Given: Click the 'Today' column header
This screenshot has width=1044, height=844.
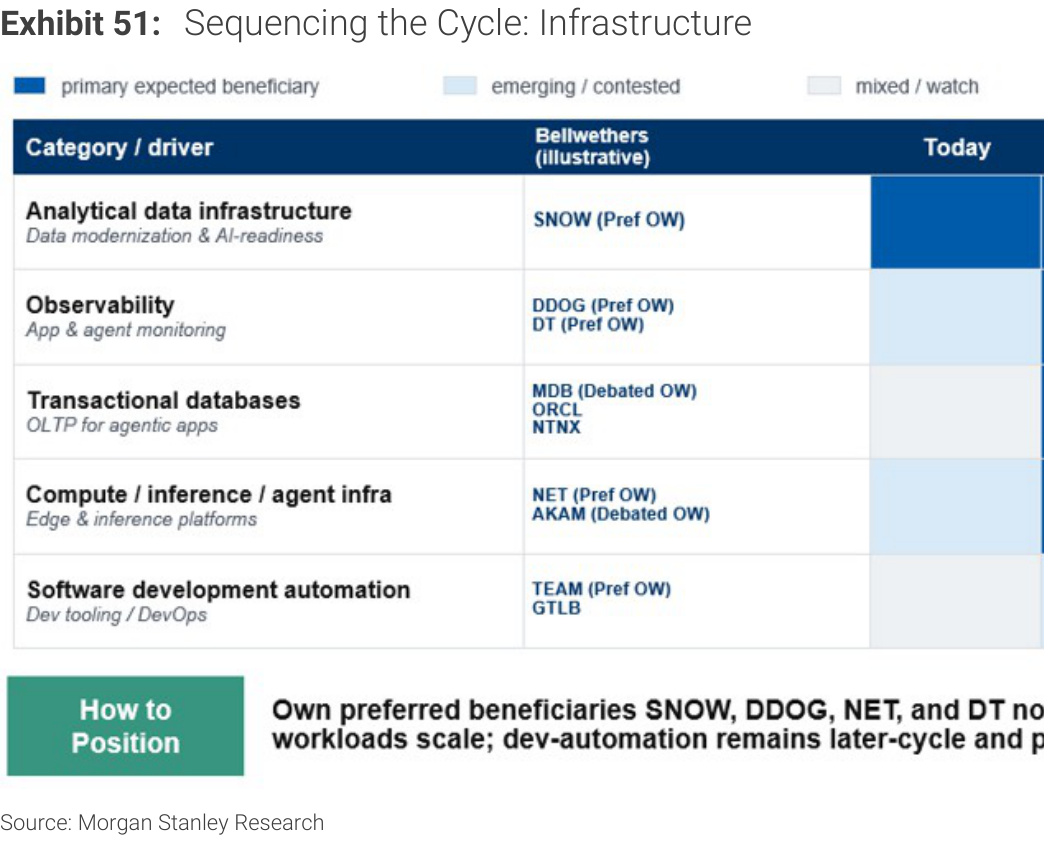Looking at the screenshot, I should [957, 147].
